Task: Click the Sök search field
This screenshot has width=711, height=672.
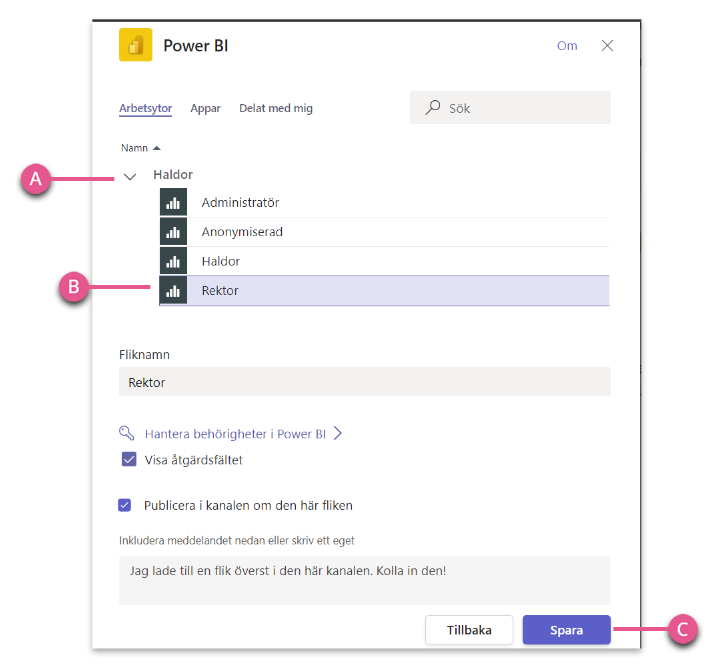Action: coord(510,107)
